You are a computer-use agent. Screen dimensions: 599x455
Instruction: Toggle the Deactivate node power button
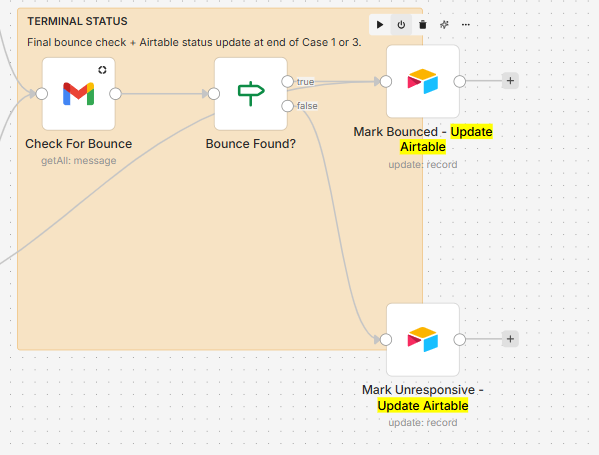coord(401,25)
